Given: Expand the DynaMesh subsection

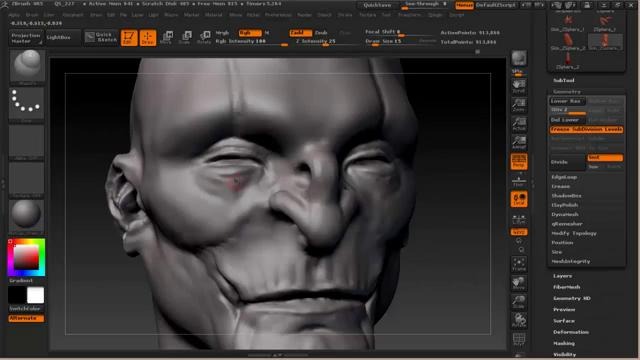Looking at the screenshot, I should pyautogui.click(x=565, y=215).
